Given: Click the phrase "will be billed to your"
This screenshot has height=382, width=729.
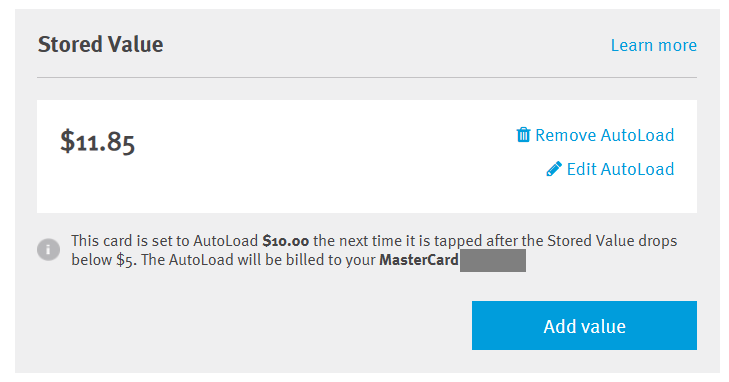Looking at the screenshot, I should (306, 260).
